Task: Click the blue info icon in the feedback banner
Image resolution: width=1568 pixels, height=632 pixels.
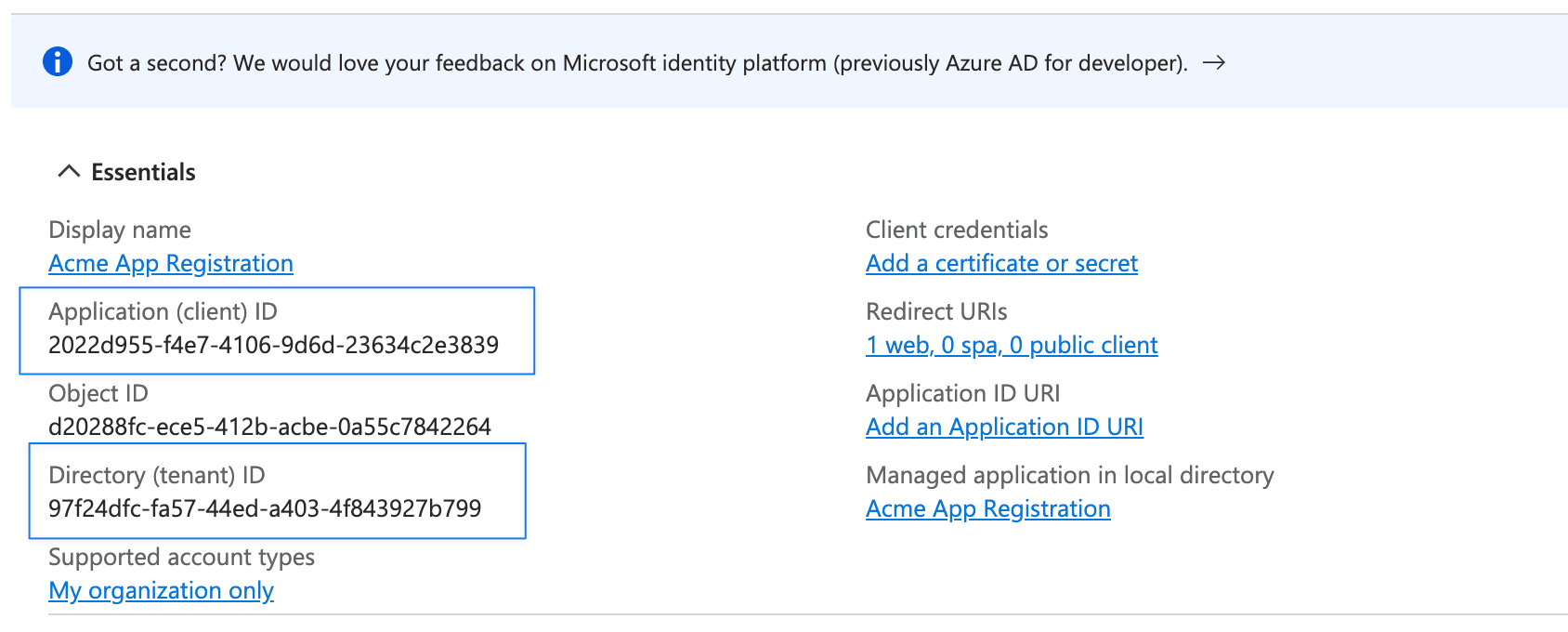Action: (58, 62)
